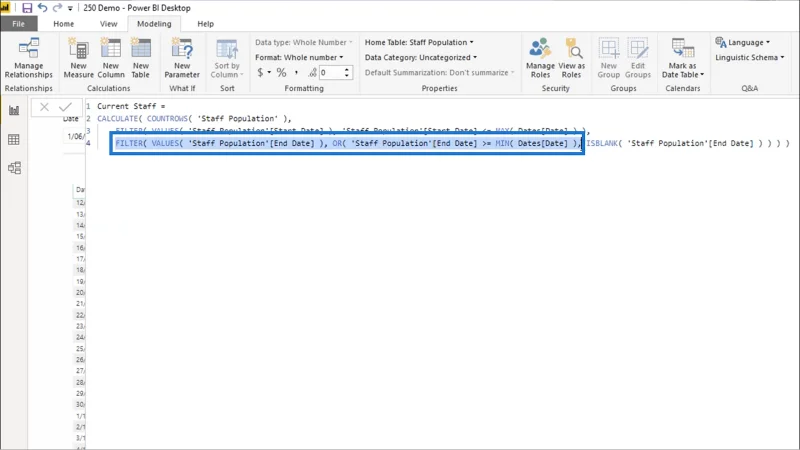Open the Sort by Column option

tap(227, 58)
